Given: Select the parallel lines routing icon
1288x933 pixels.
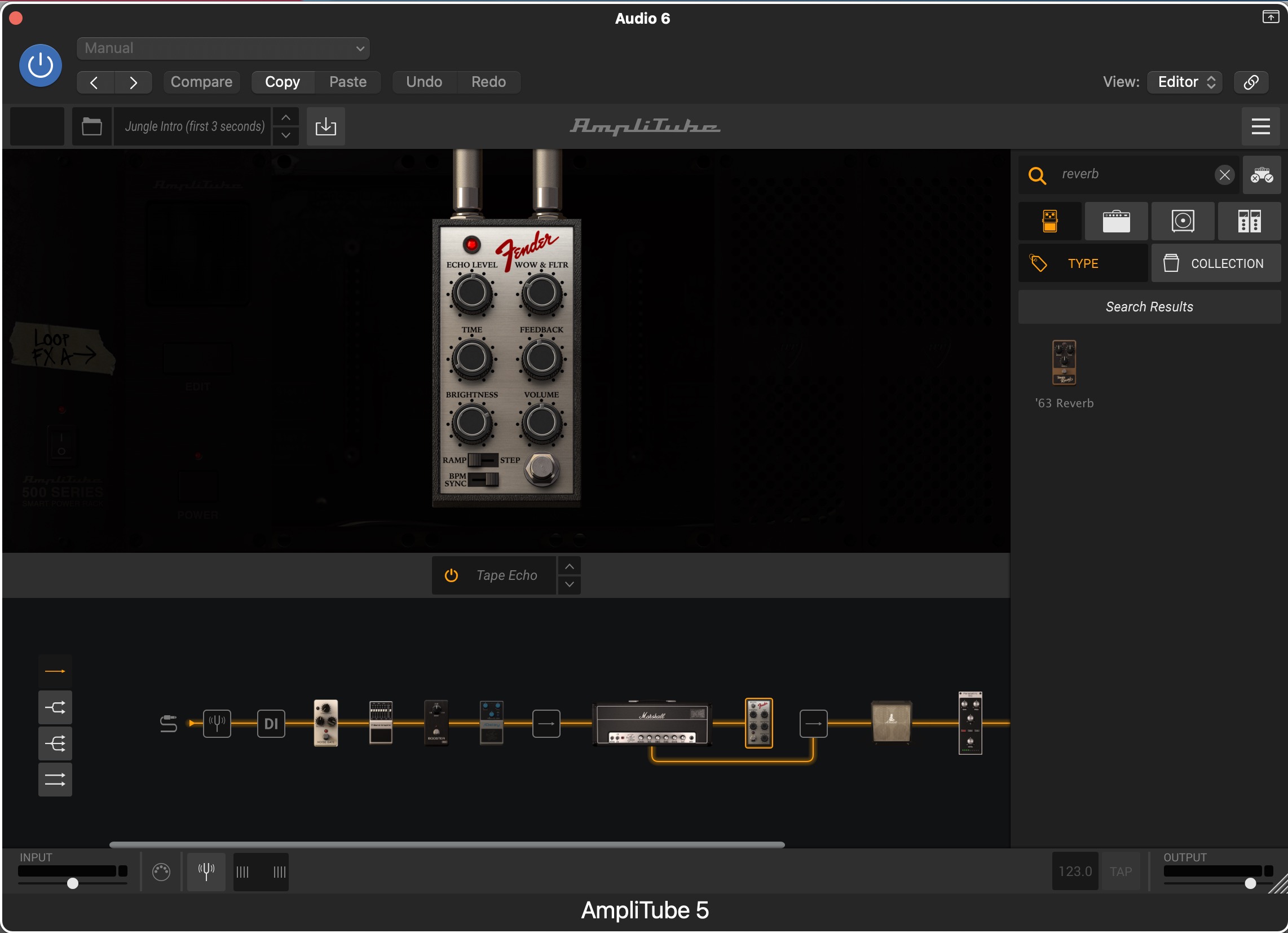Looking at the screenshot, I should pyautogui.click(x=55, y=781).
